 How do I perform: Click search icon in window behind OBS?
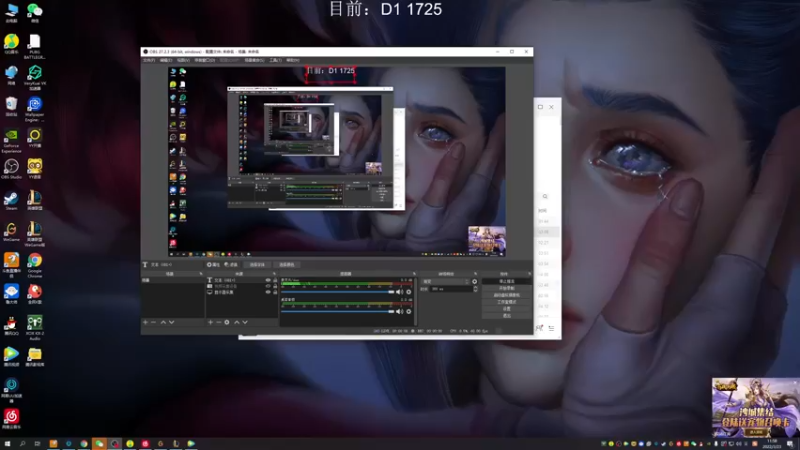[x=545, y=196]
